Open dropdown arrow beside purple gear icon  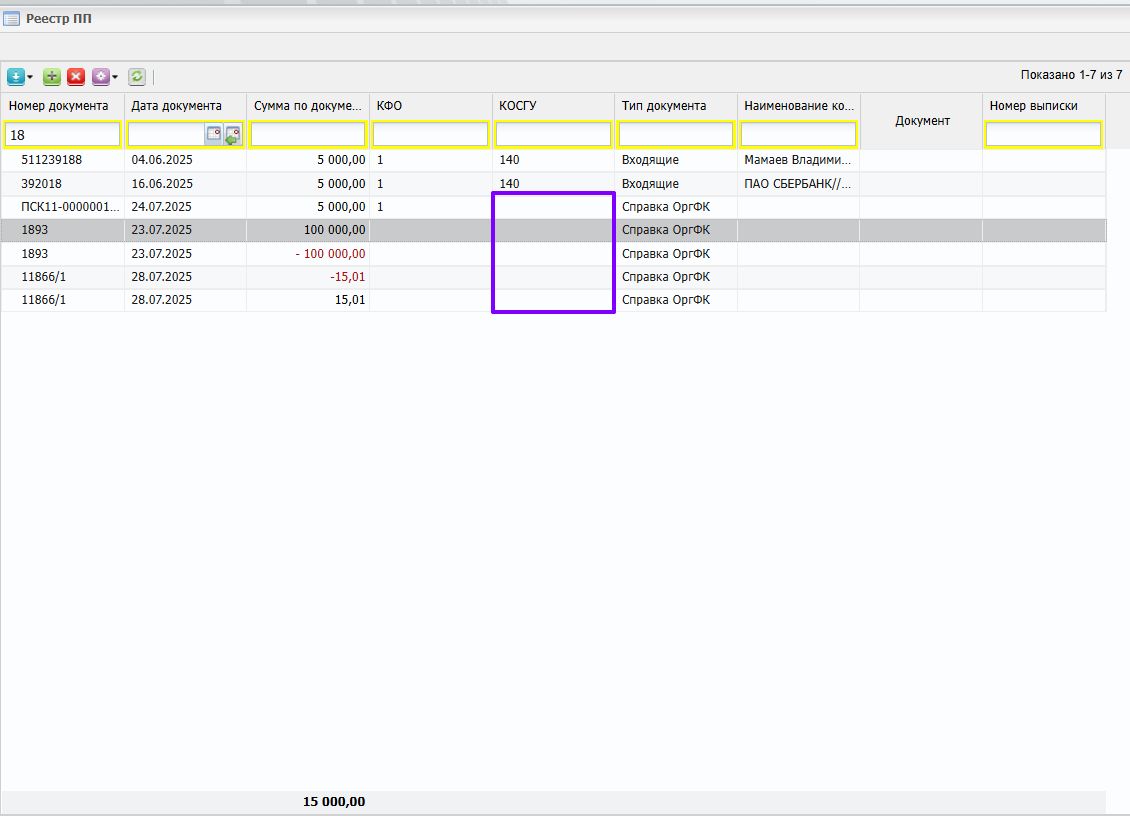coord(115,77)
